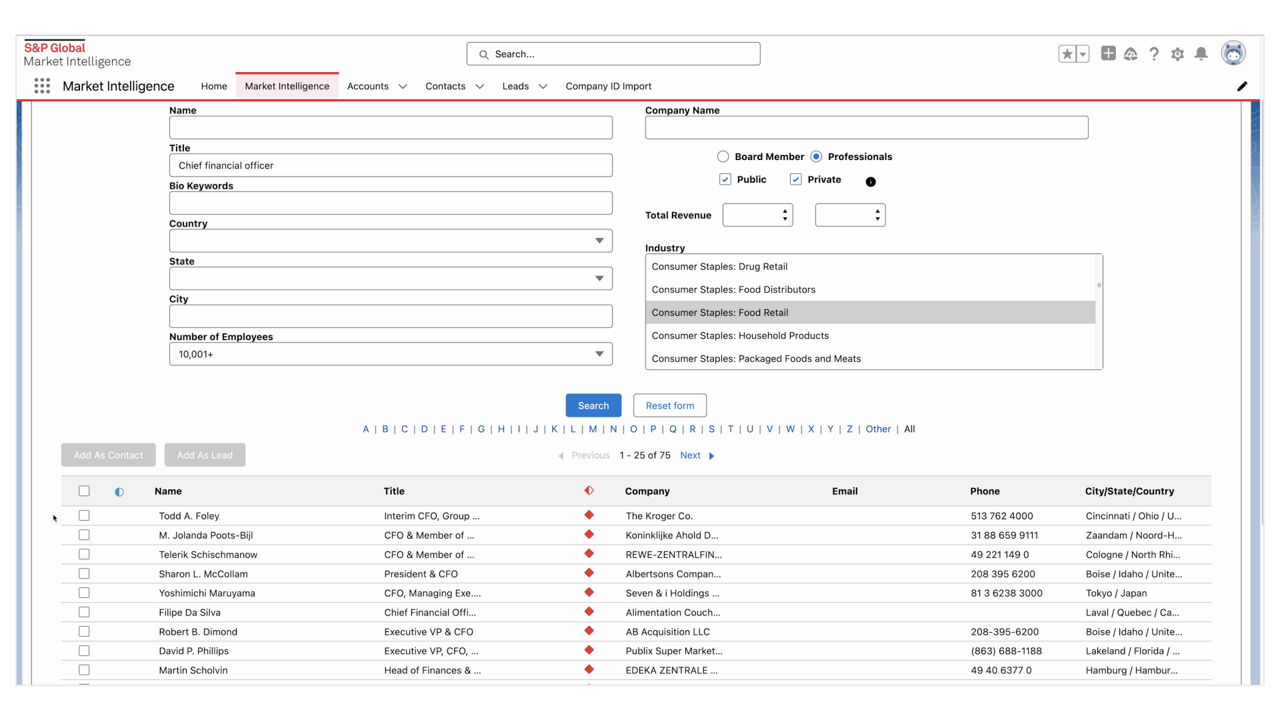This screenshot has width=1280, height=720.
Task: Open the State dropdown
Action: pos(390,279)
